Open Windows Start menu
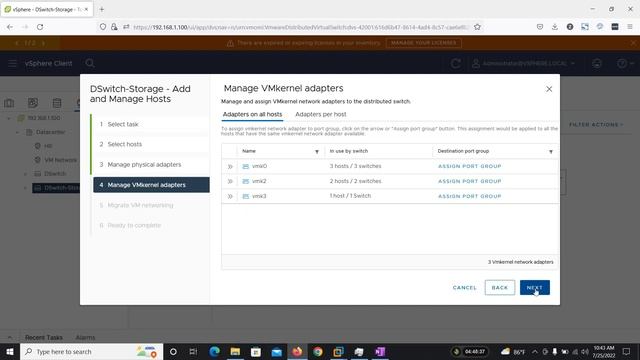The width and height of the screenshot is (640, 360). (10, 351)
